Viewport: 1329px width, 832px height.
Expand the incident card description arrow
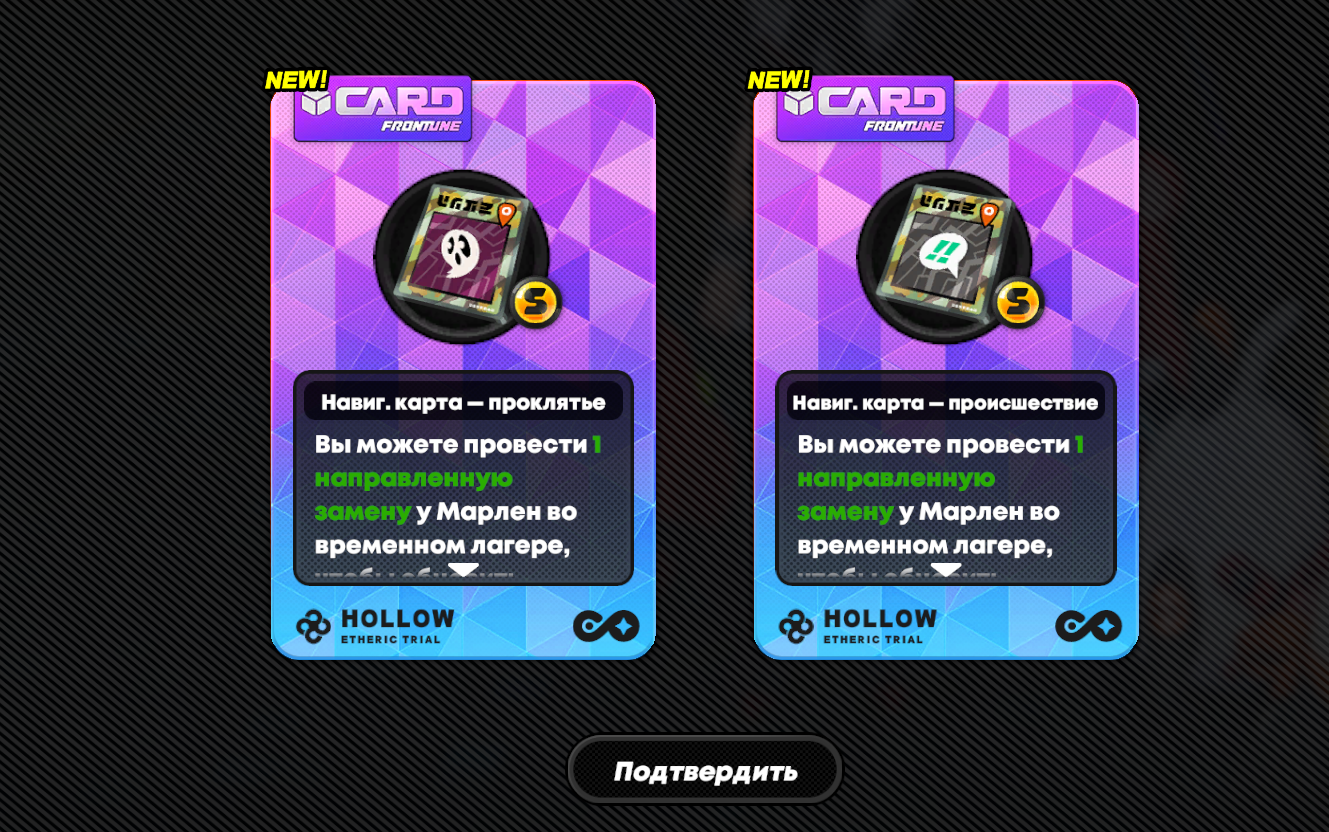[946, 570]
